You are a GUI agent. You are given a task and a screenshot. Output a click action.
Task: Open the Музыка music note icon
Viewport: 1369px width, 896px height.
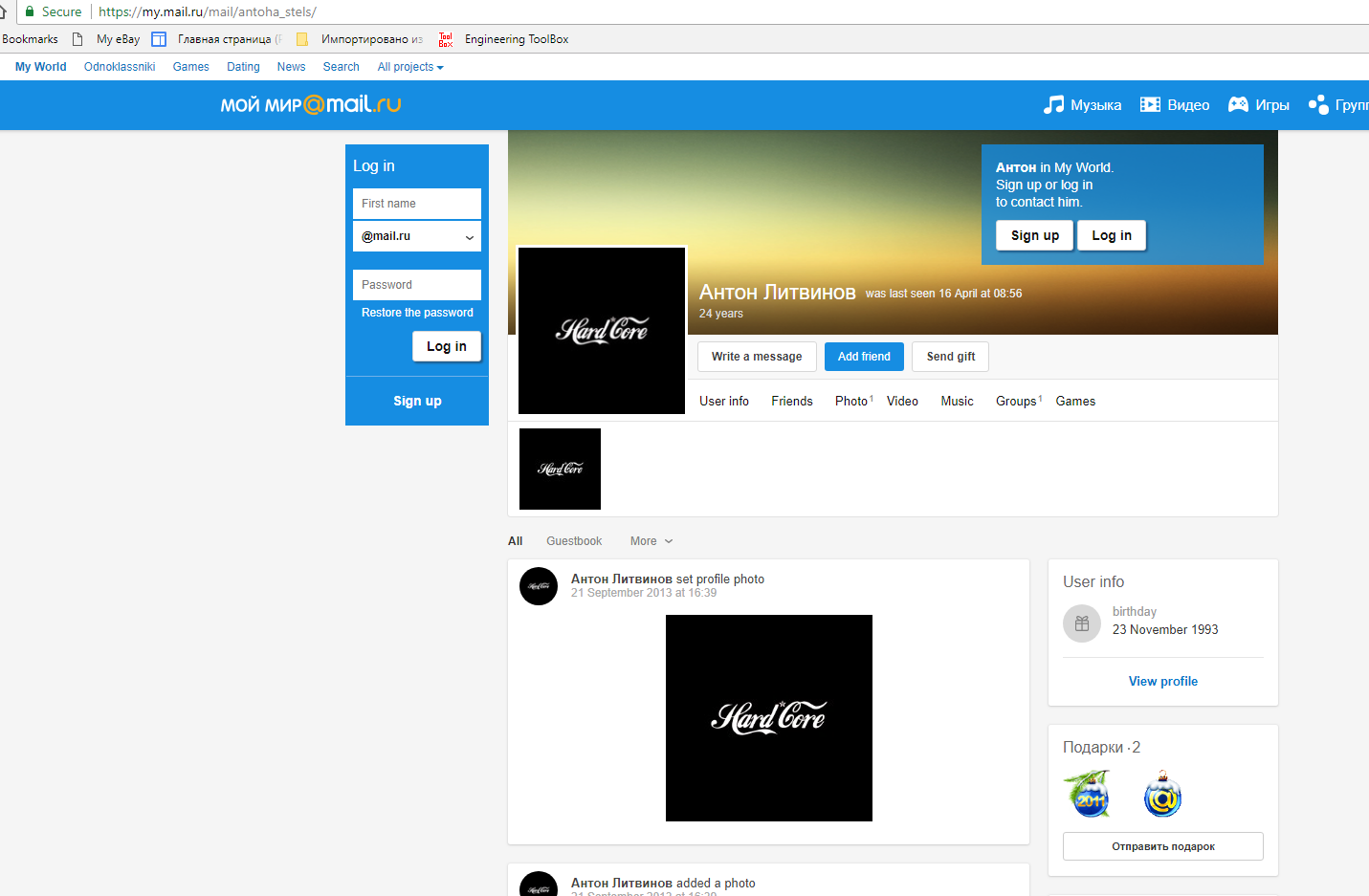coord(1053,104)
